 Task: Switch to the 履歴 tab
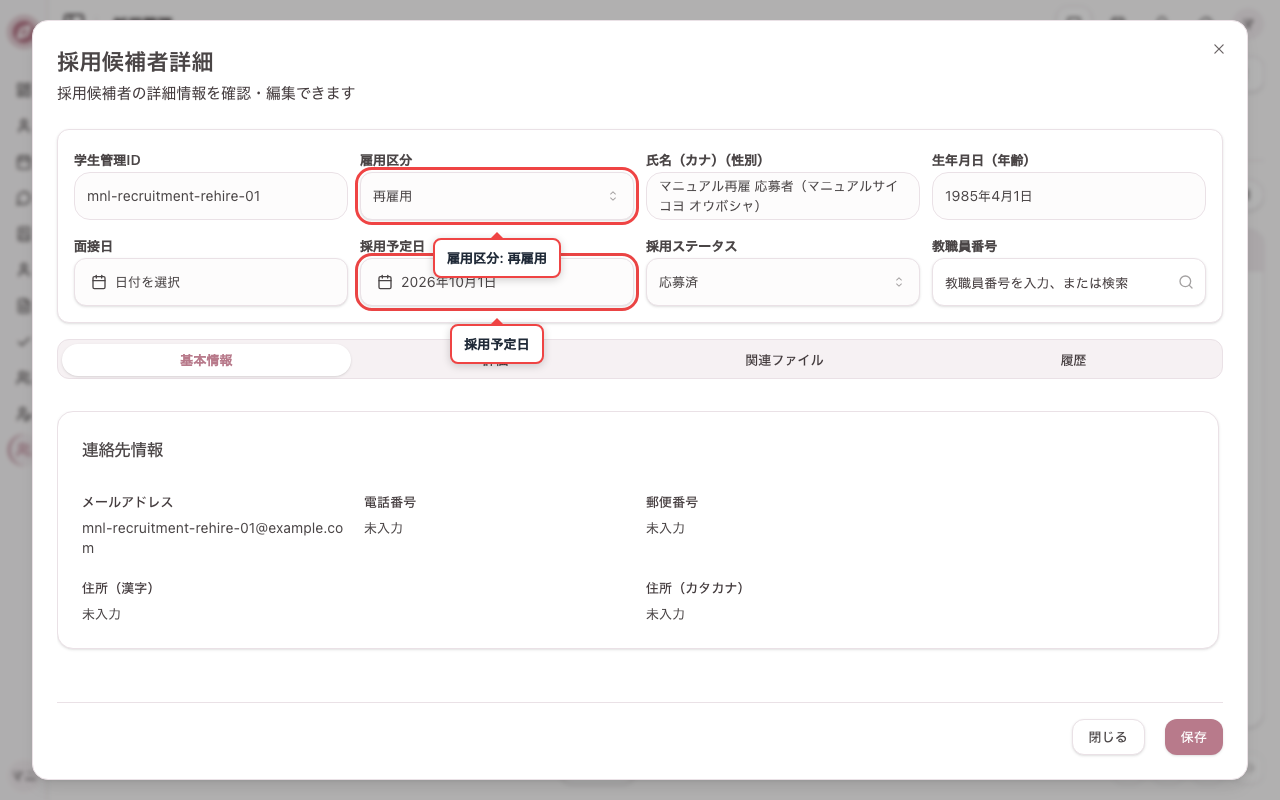pyautogui.click(x=1073, y=360)
